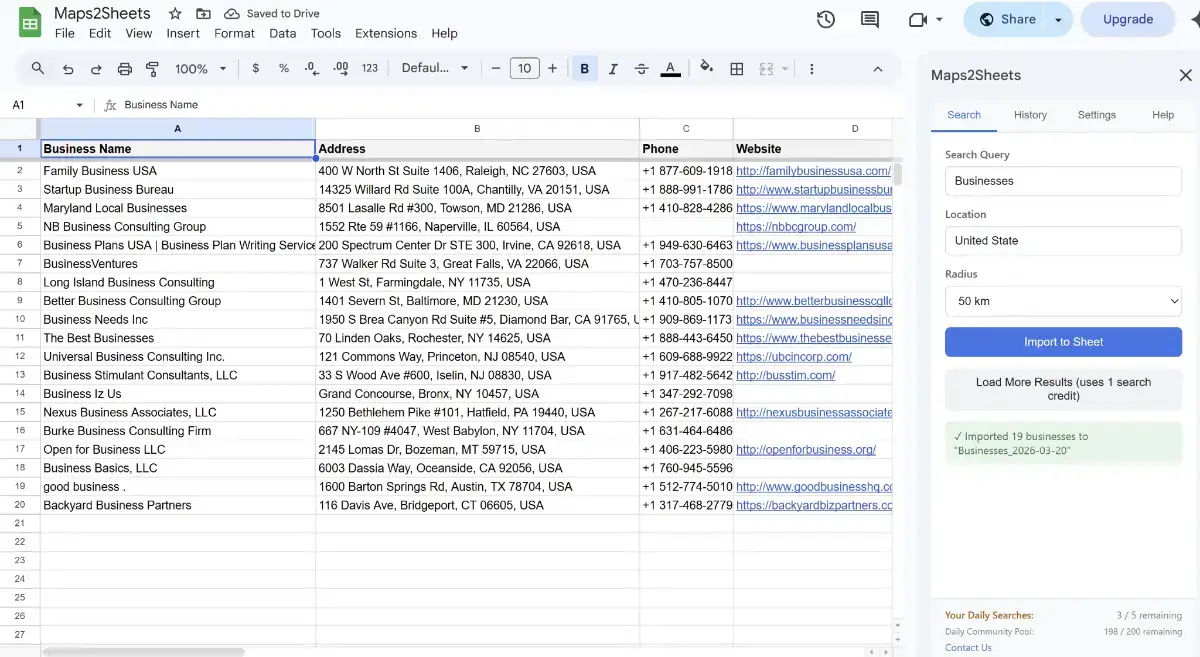Open the Data menu
The image size is (1200, 657).
pos(283,33)
